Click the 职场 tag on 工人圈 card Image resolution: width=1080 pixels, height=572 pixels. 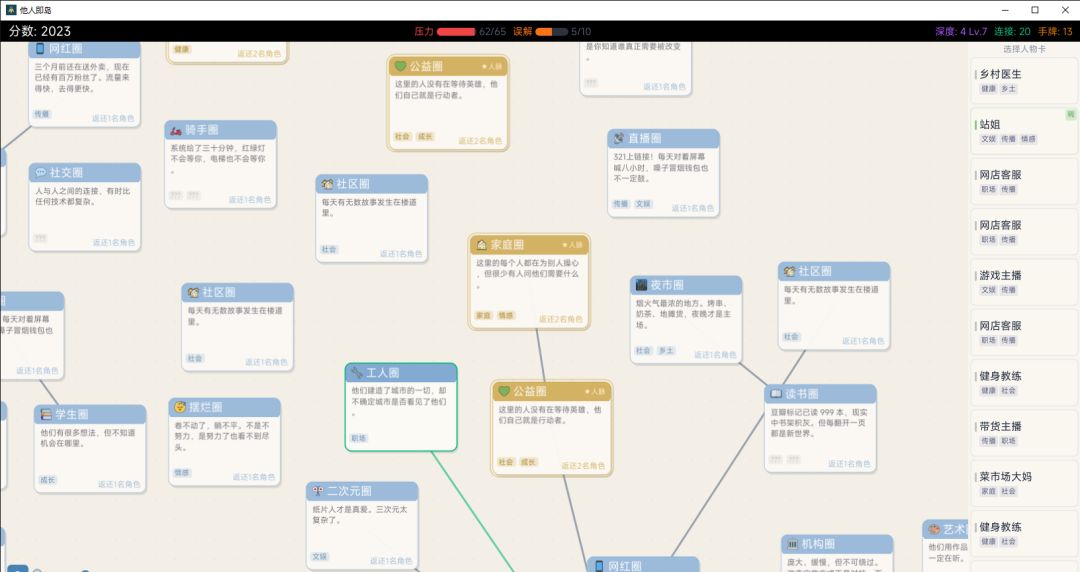[x=359, y=438]
